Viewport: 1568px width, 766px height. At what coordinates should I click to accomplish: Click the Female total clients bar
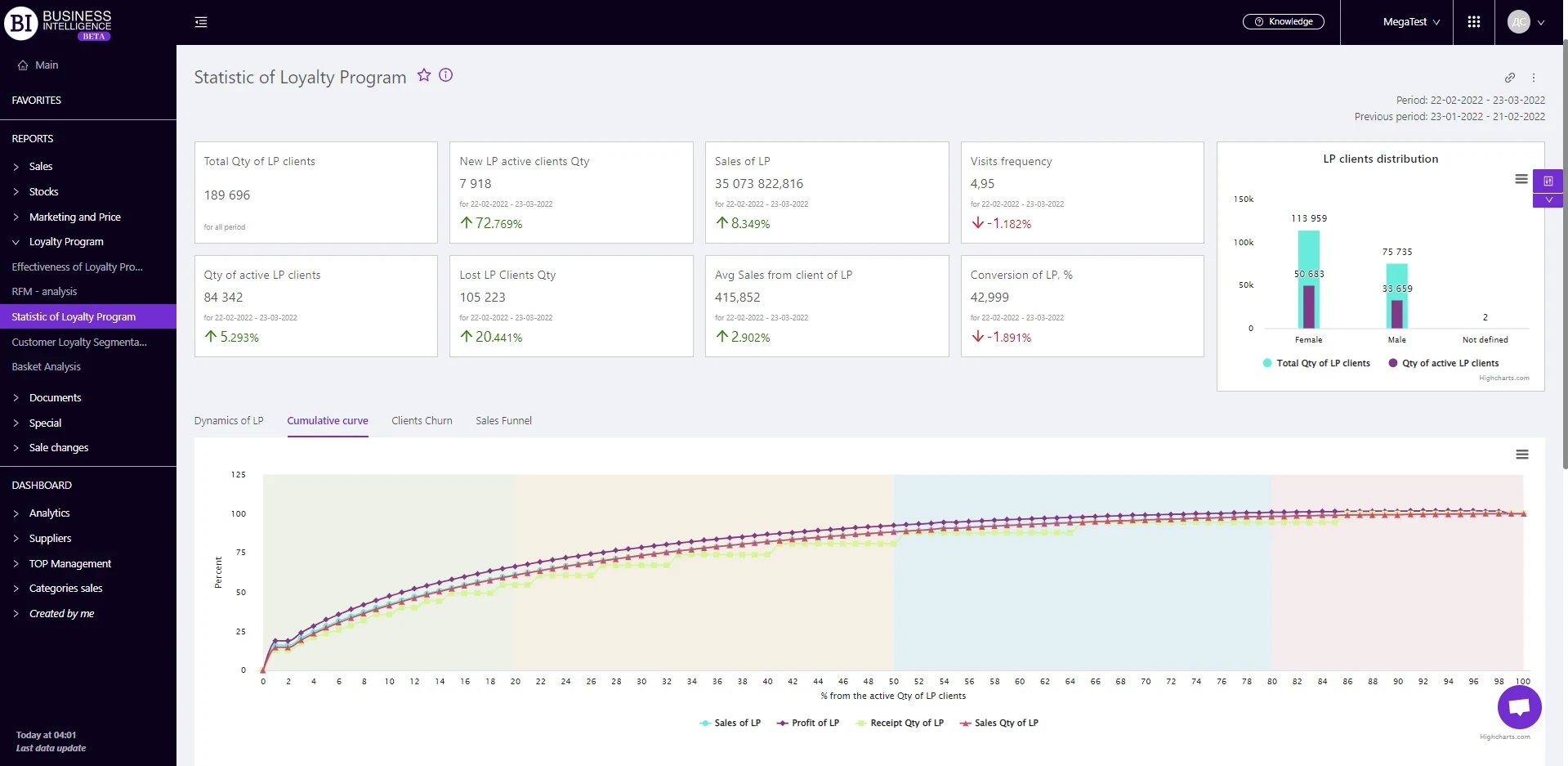(x=1308, y=253)
